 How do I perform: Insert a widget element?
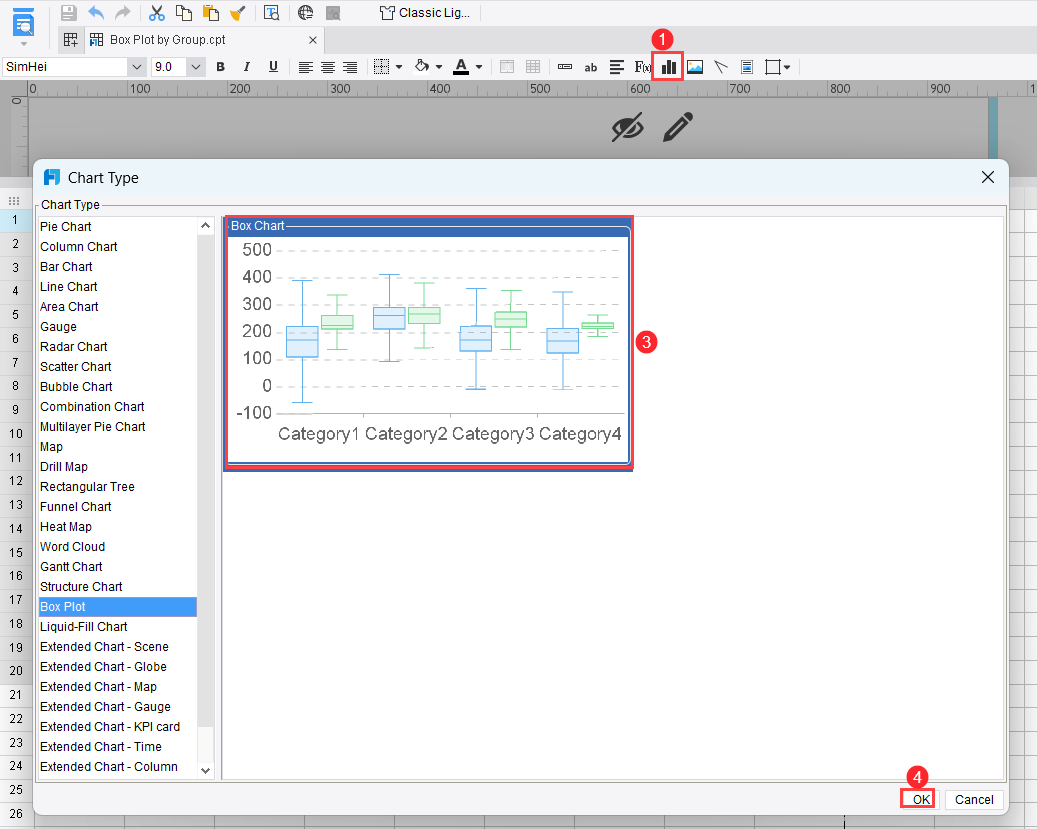pyautogui.click(x=565, y=67)
